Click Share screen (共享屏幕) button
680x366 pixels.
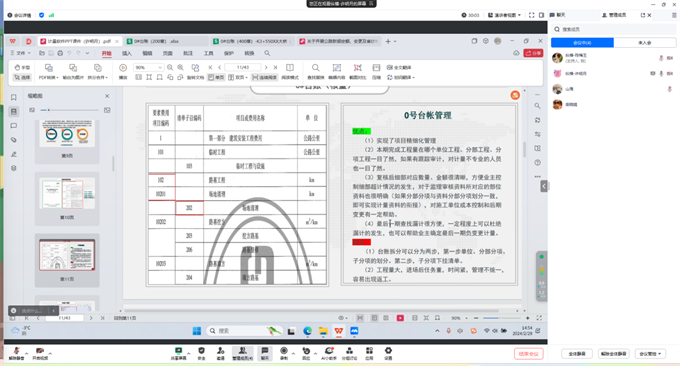178,353
